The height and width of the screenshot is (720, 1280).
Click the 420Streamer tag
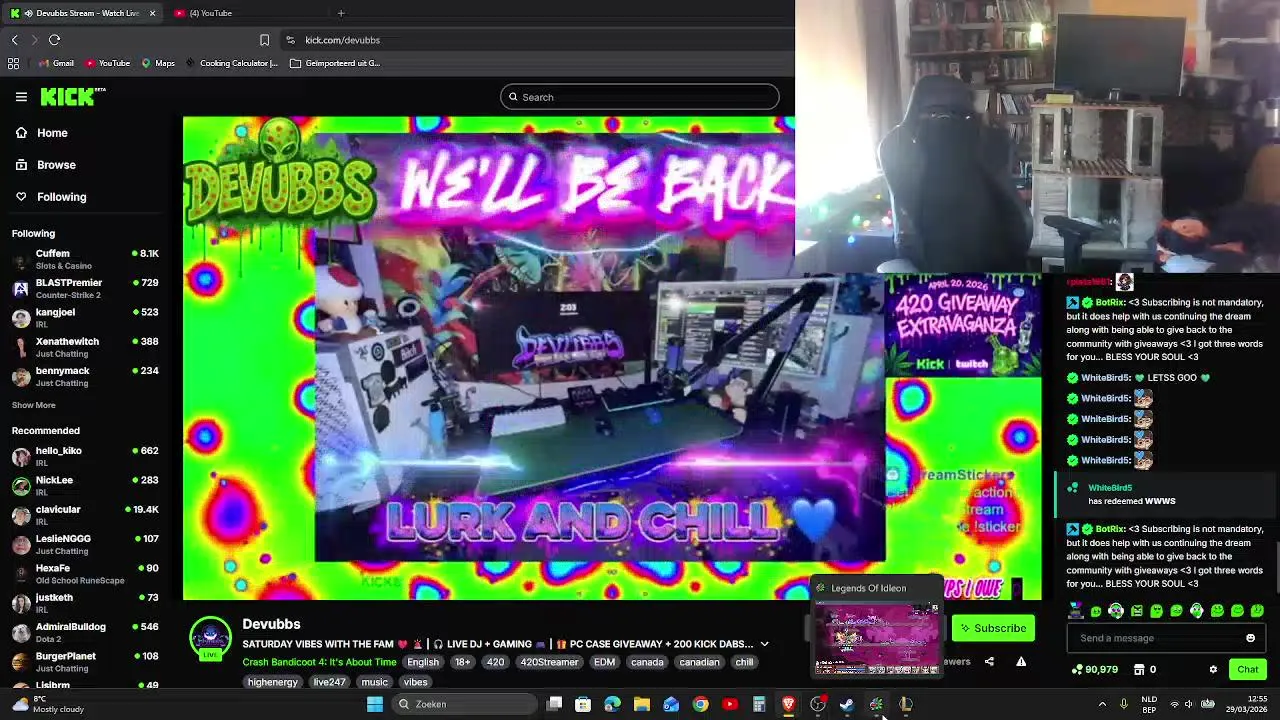click(549, 662)
